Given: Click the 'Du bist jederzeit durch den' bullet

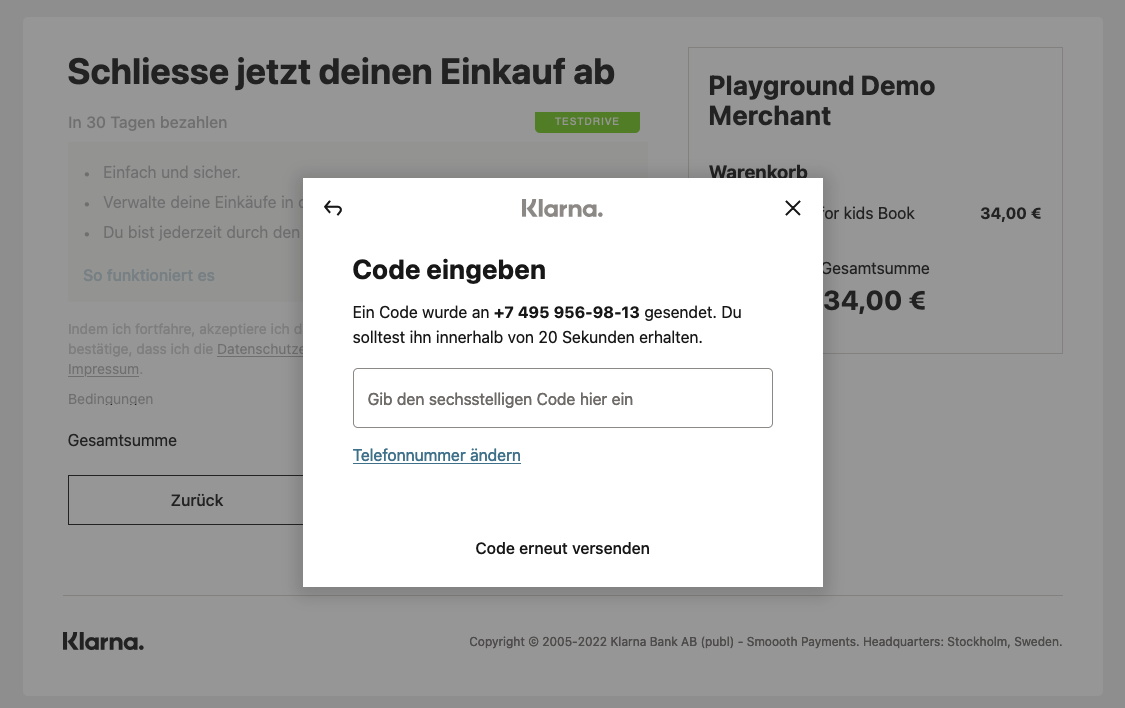Looking at the screenshot, I should (x=202, y=233).
